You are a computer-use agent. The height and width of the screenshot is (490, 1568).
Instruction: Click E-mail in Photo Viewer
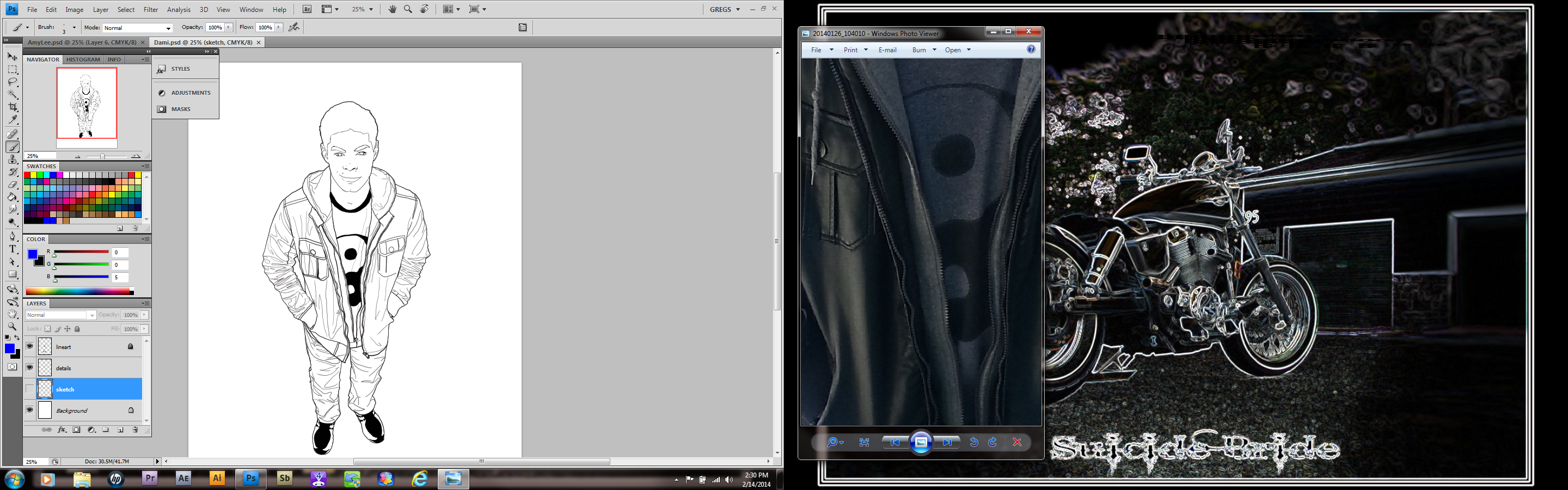coord(887,50)
